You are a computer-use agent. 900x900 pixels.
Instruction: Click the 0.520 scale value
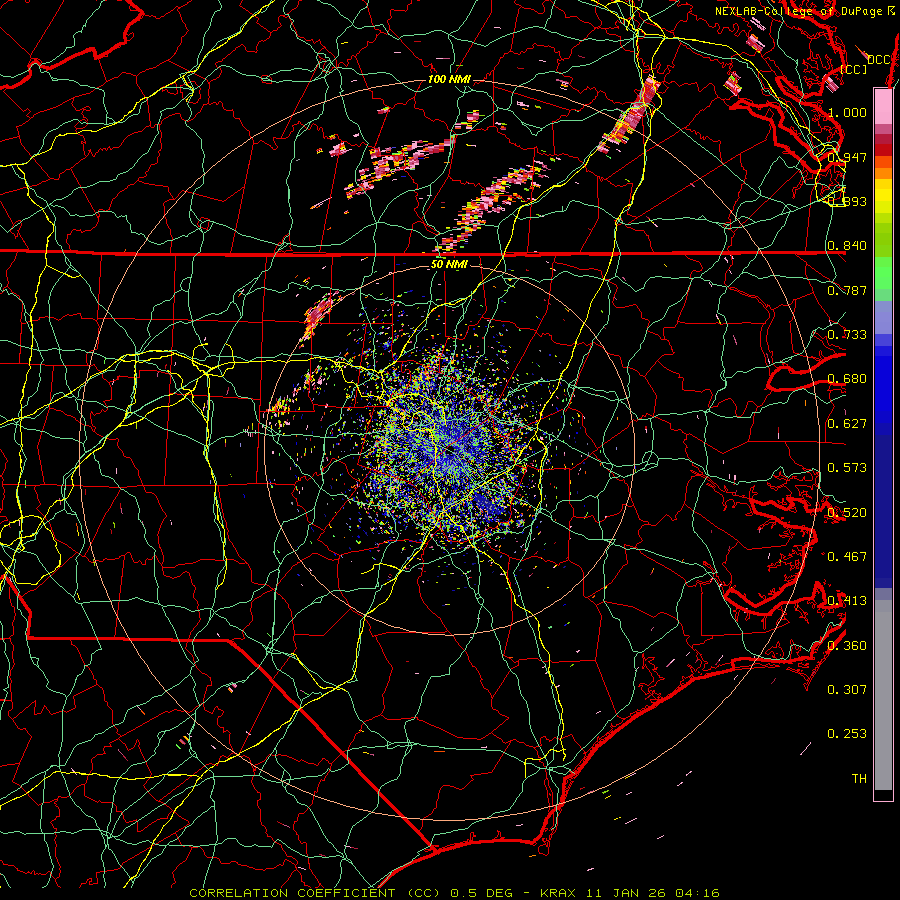(x=847, y=513)
